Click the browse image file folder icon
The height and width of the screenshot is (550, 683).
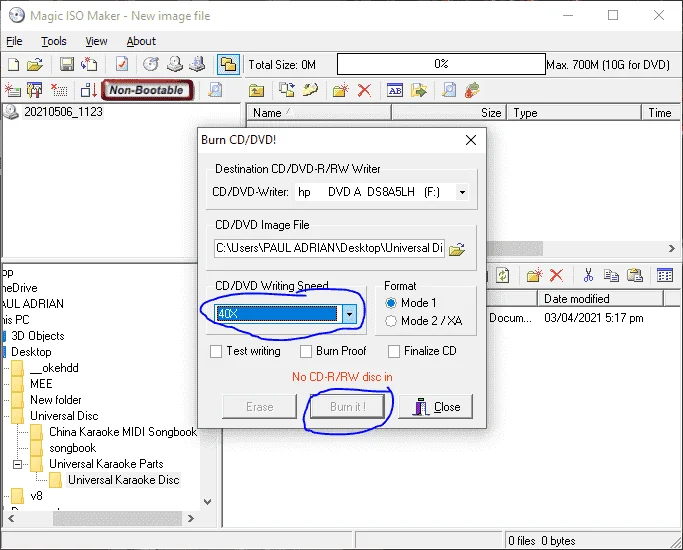pyautogui.click(x=456, y=249)
